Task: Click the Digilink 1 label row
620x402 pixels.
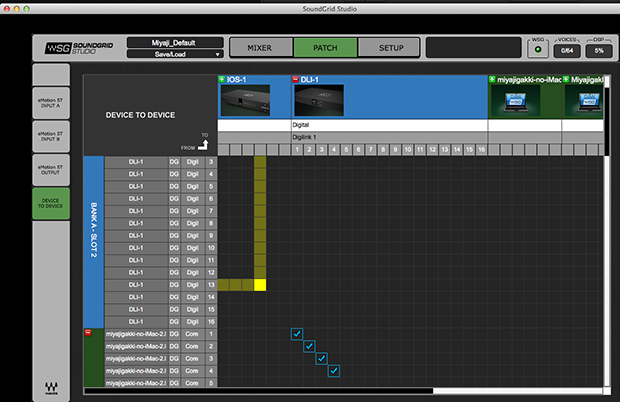Action: [389, 137]
